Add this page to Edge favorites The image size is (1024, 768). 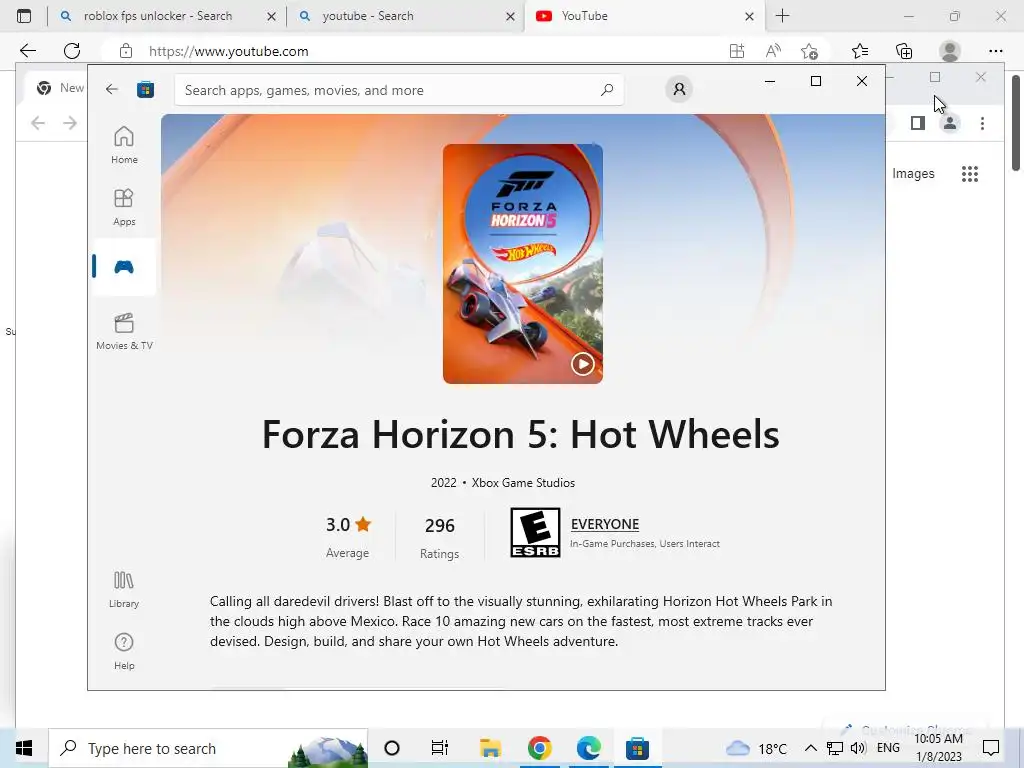(x=809, y=51)
